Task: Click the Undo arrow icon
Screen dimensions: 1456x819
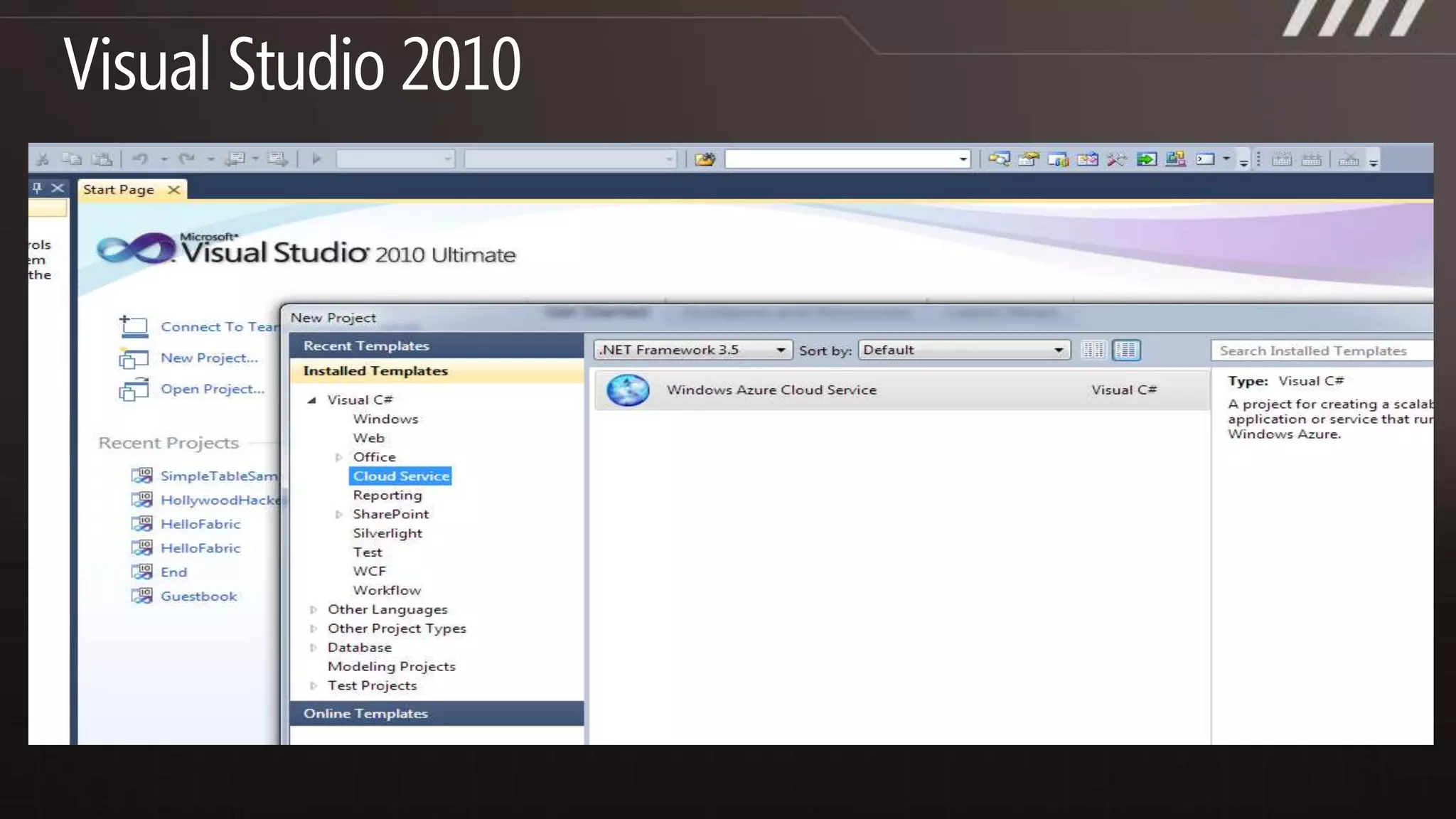Action: click(x=140, y=159)
